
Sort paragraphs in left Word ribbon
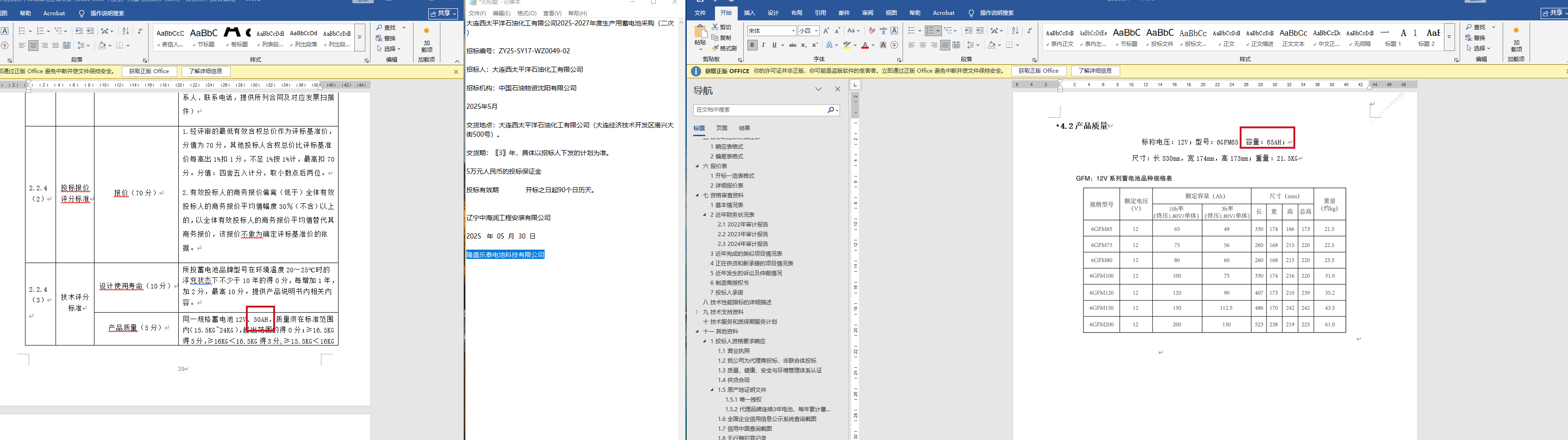[125, 31]
